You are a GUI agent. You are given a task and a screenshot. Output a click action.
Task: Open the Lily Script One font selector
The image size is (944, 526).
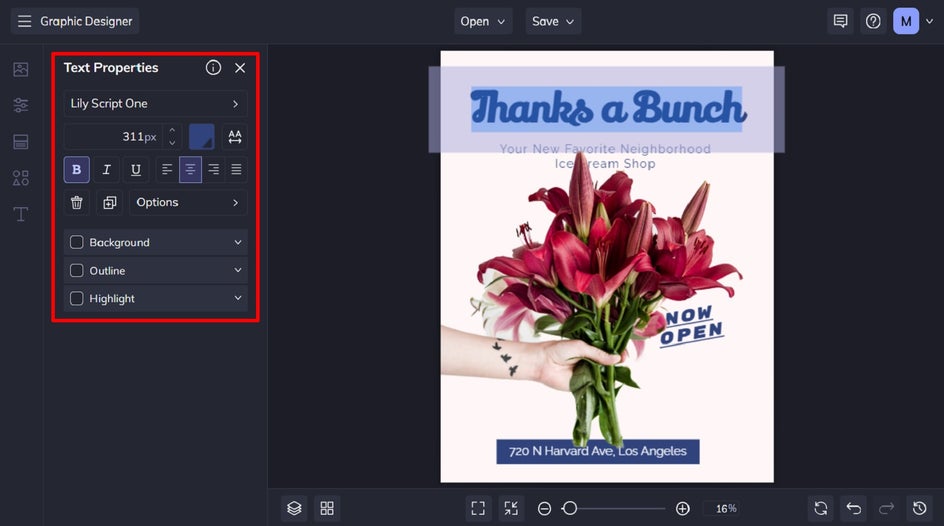pyautogui.click(x=155, y=104)
